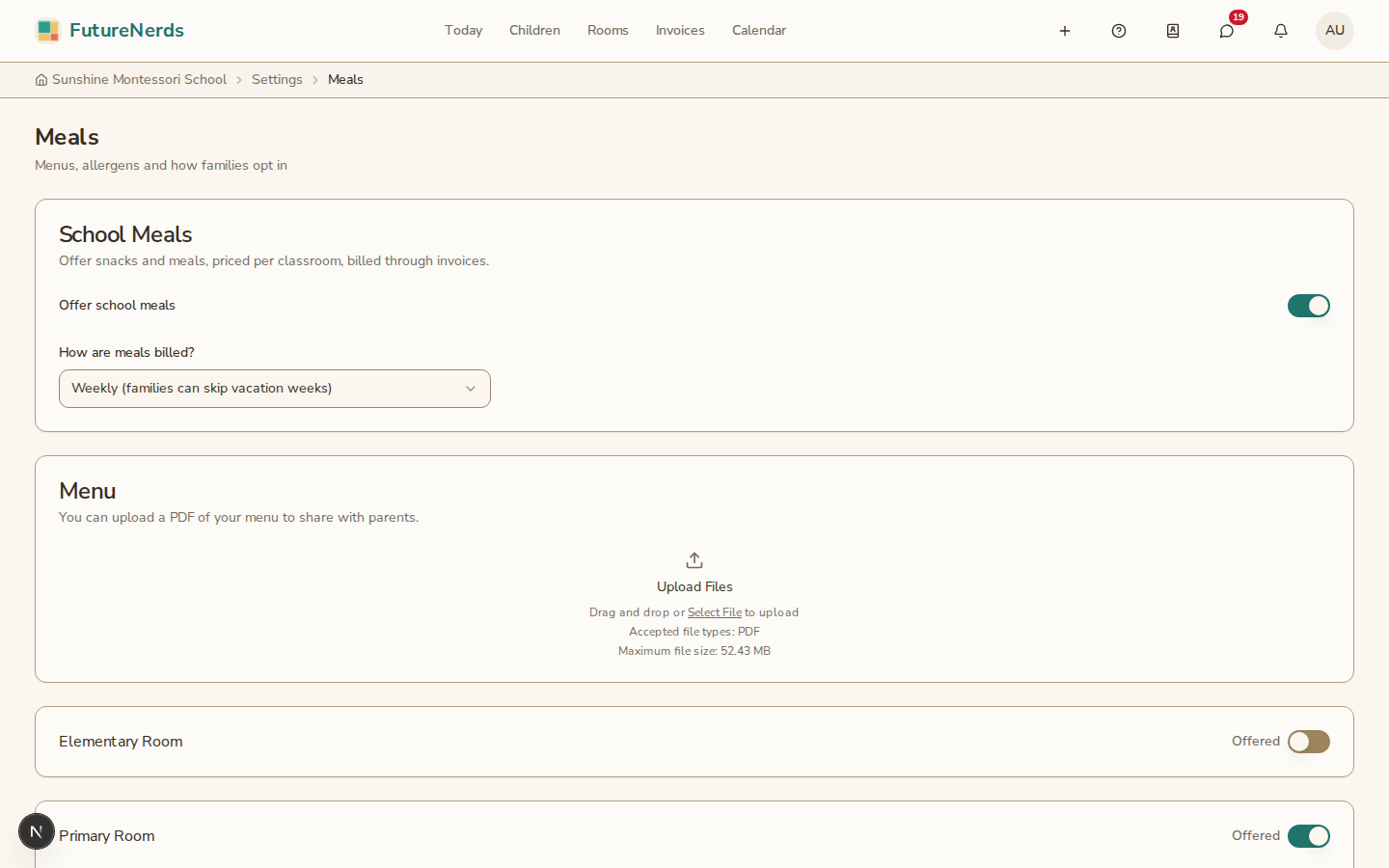Image resolution: width=1389 pixels, height=868 pixels.
Task: Open the notifications bell icon
Action: pos(1281,31)
